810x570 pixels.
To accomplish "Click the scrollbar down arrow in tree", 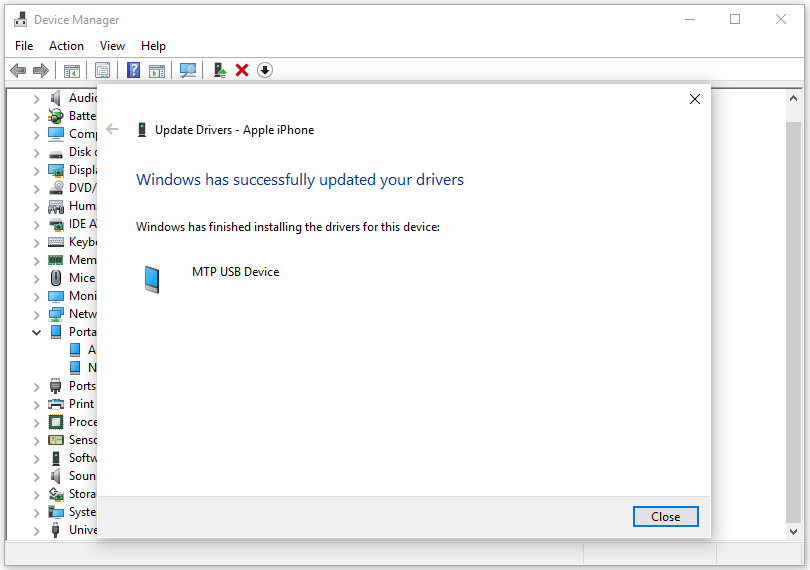I will (x=793, y=531).
